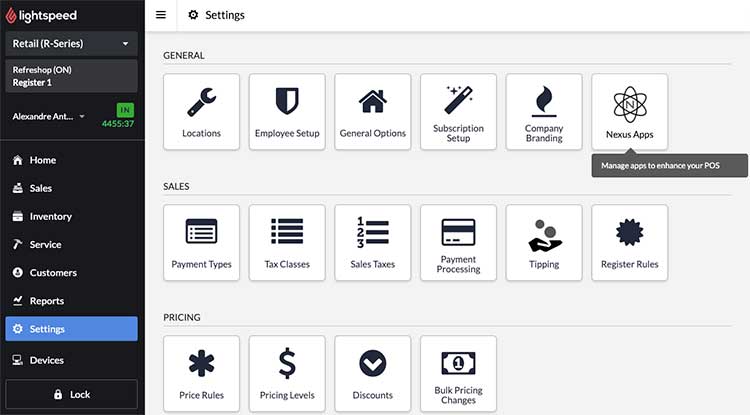
Task: Open Price Rules asterisk tile
Action: (x=201, y=372)
